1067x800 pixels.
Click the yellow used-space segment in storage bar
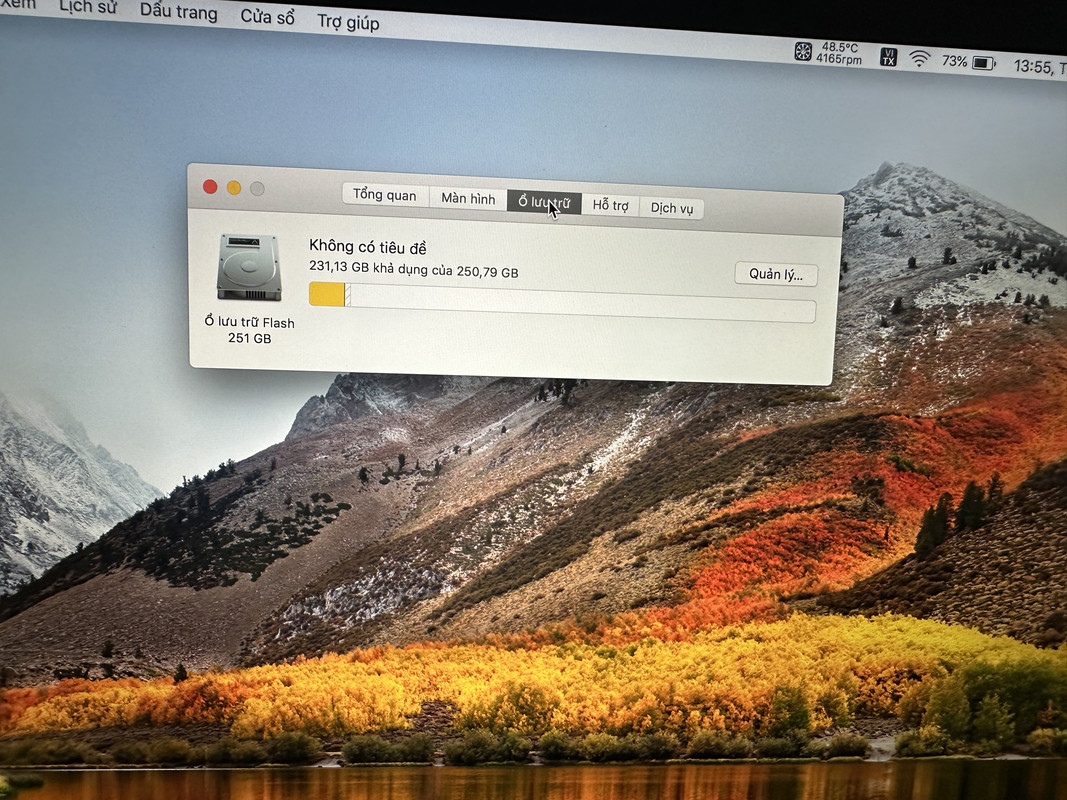(327, 295)
